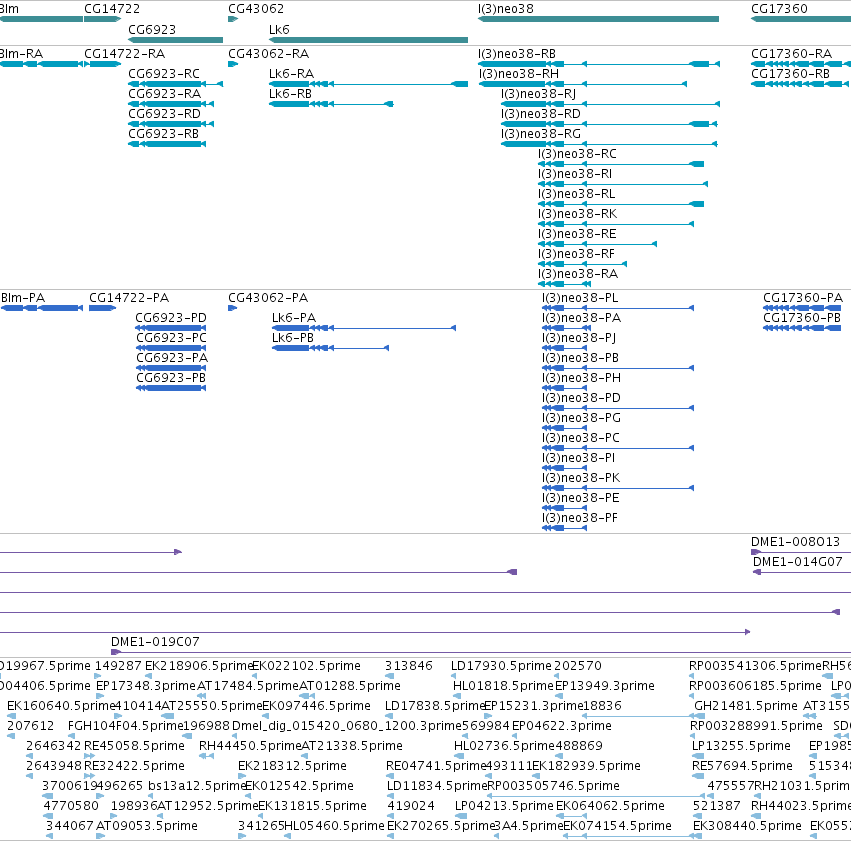Click protein l(3)neo38-PD
The image size is (851, 841).
[581, 398]
